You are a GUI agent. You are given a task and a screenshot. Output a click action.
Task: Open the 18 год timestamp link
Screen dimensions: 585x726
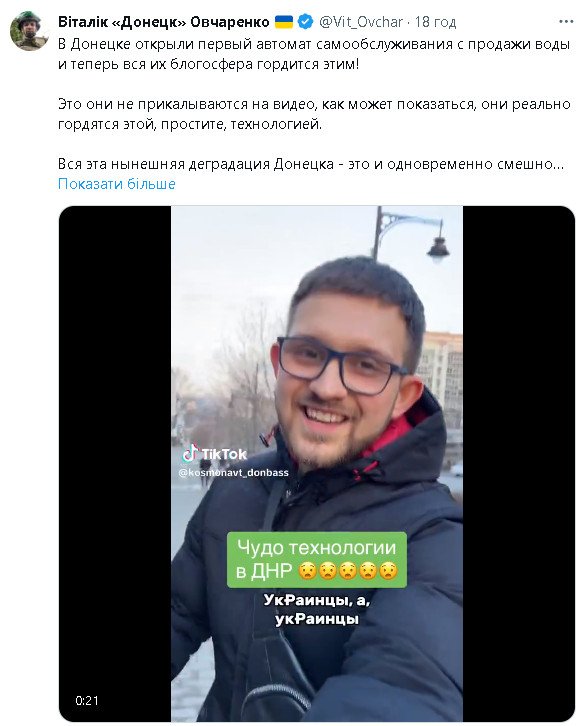(435, 22)
